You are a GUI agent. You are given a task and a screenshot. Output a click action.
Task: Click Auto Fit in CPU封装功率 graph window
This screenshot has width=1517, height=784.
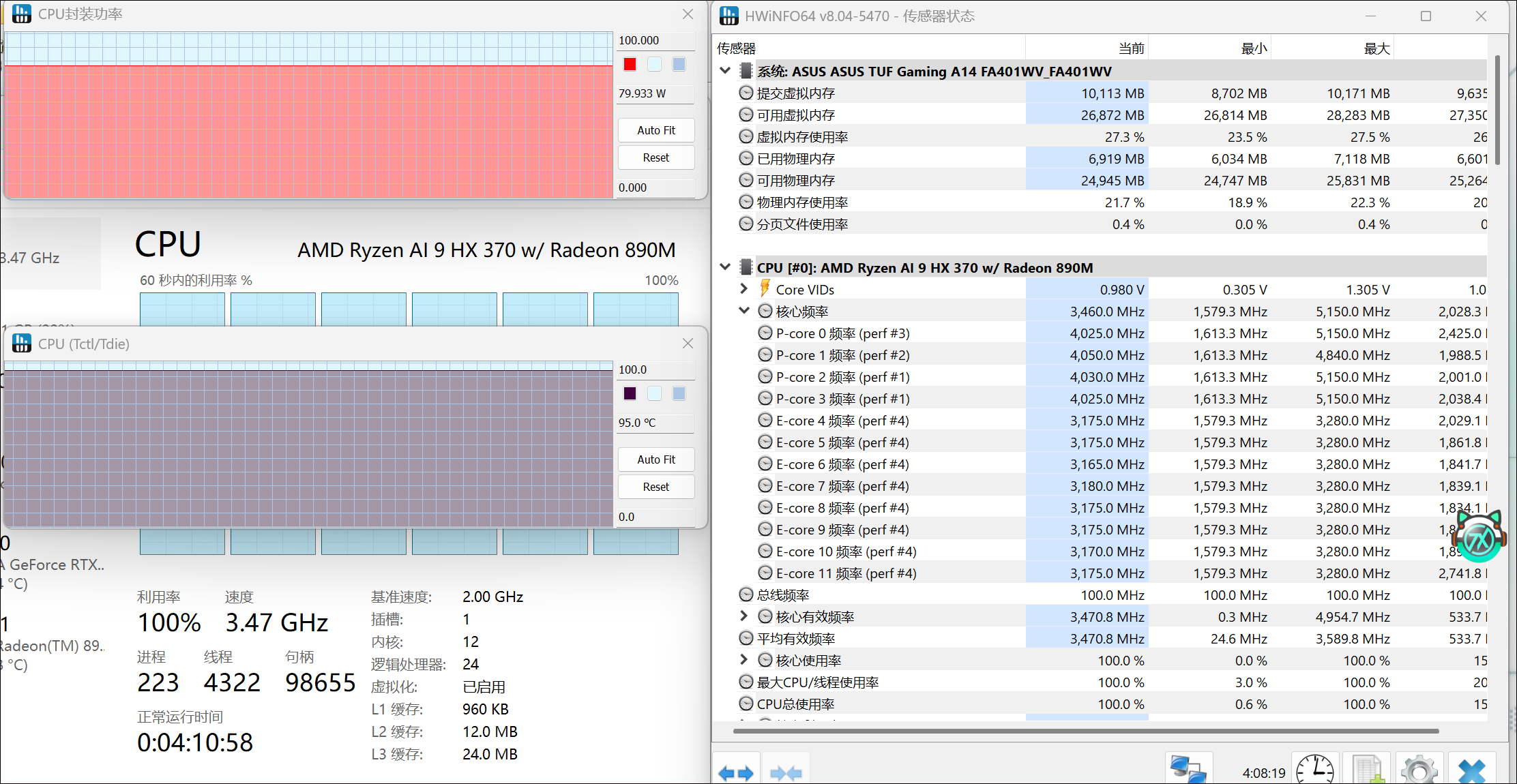click(656, 130)
